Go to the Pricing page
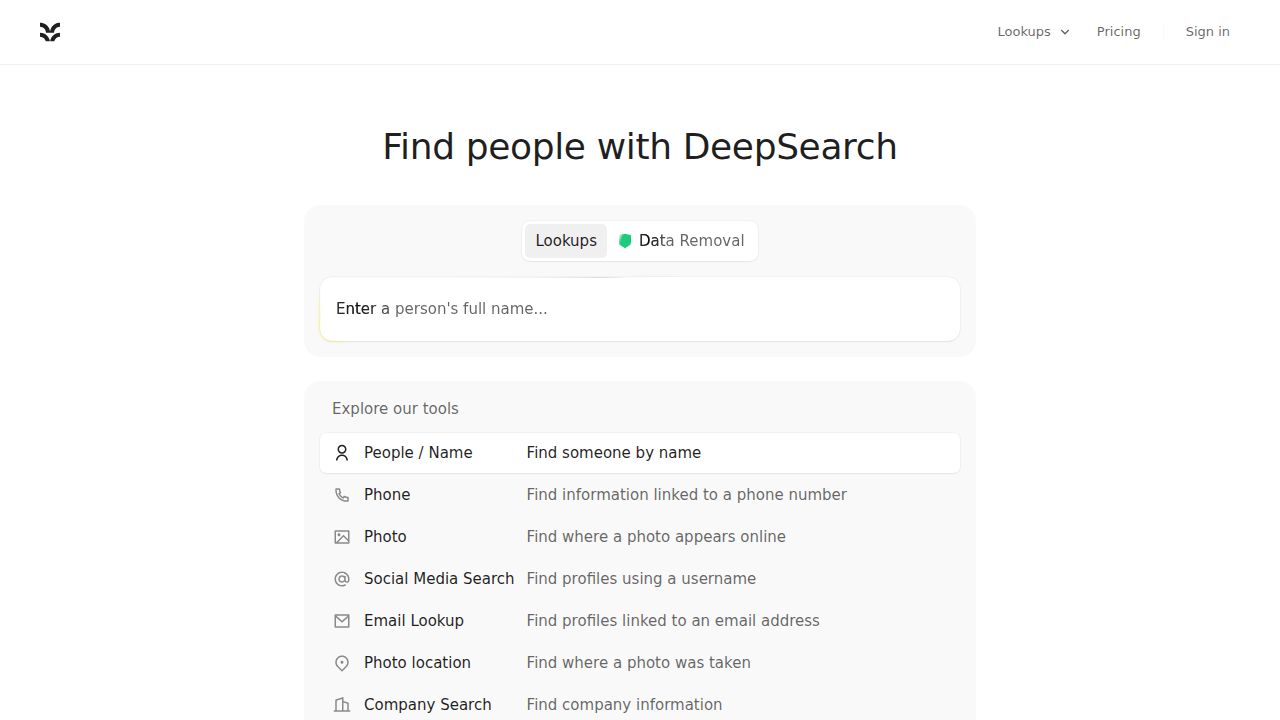Image resolution: width=1280 pixels, height=720 pixels. 1118,32
